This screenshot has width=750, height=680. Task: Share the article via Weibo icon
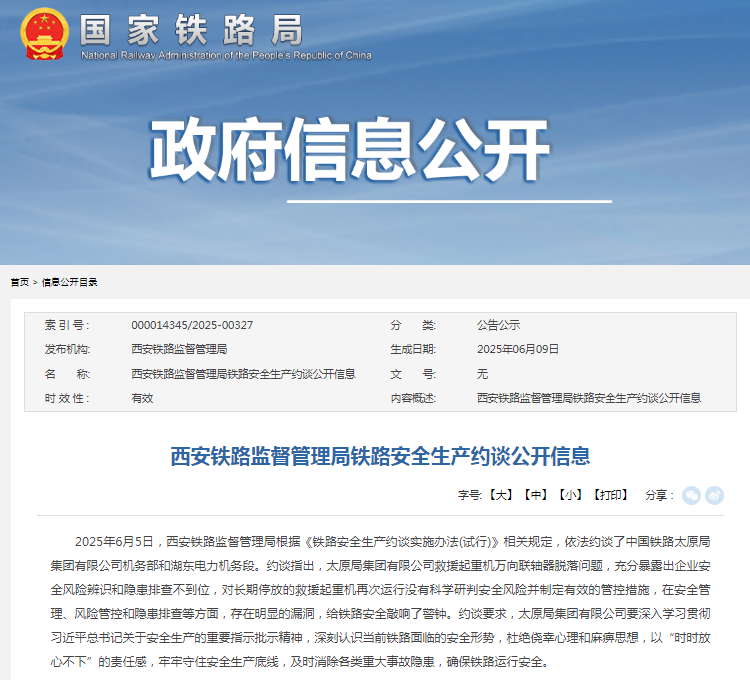coord(714,495)
